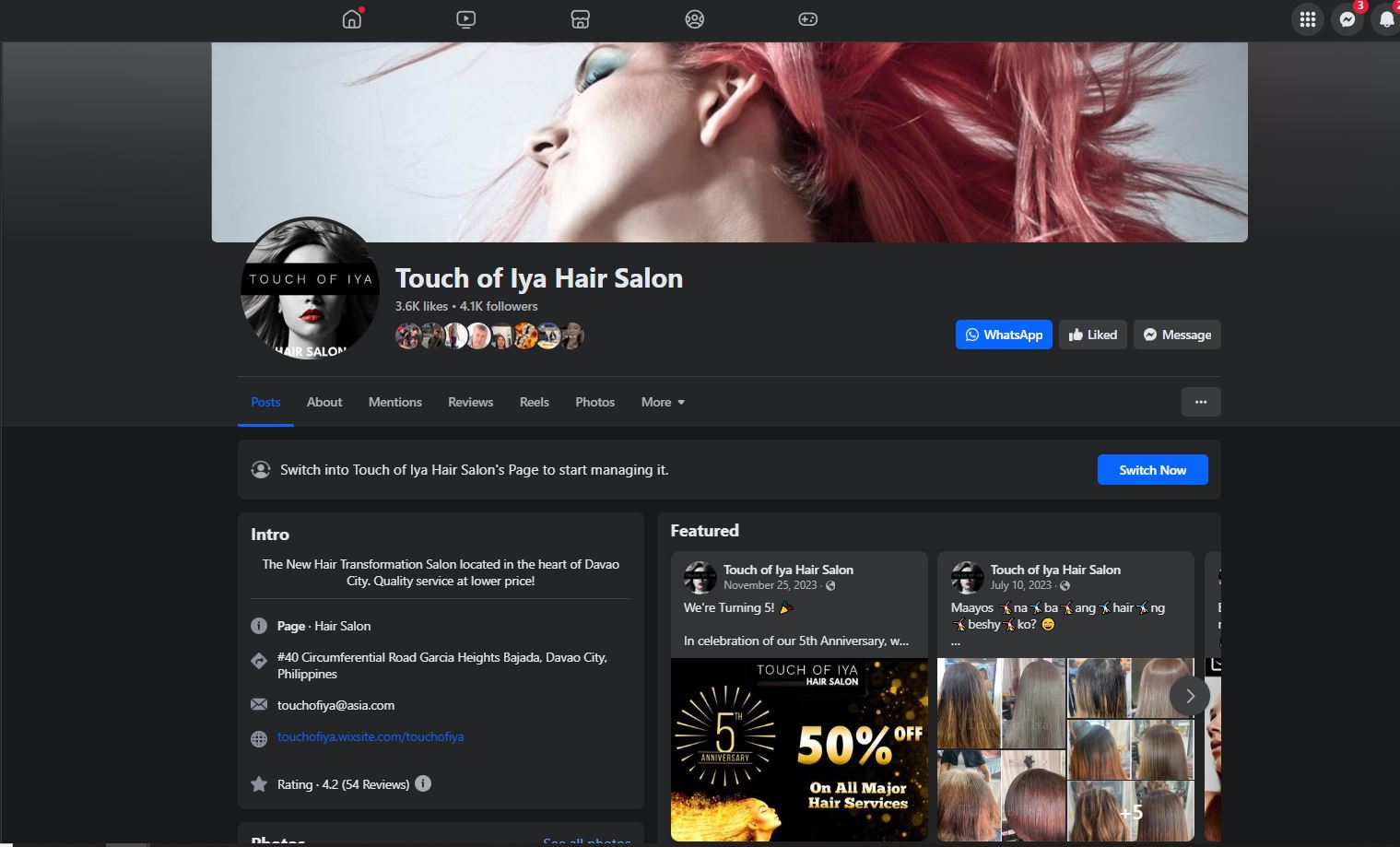Click the Switch Now button
Screen dimensions: 1400x847
point(1153,470)
